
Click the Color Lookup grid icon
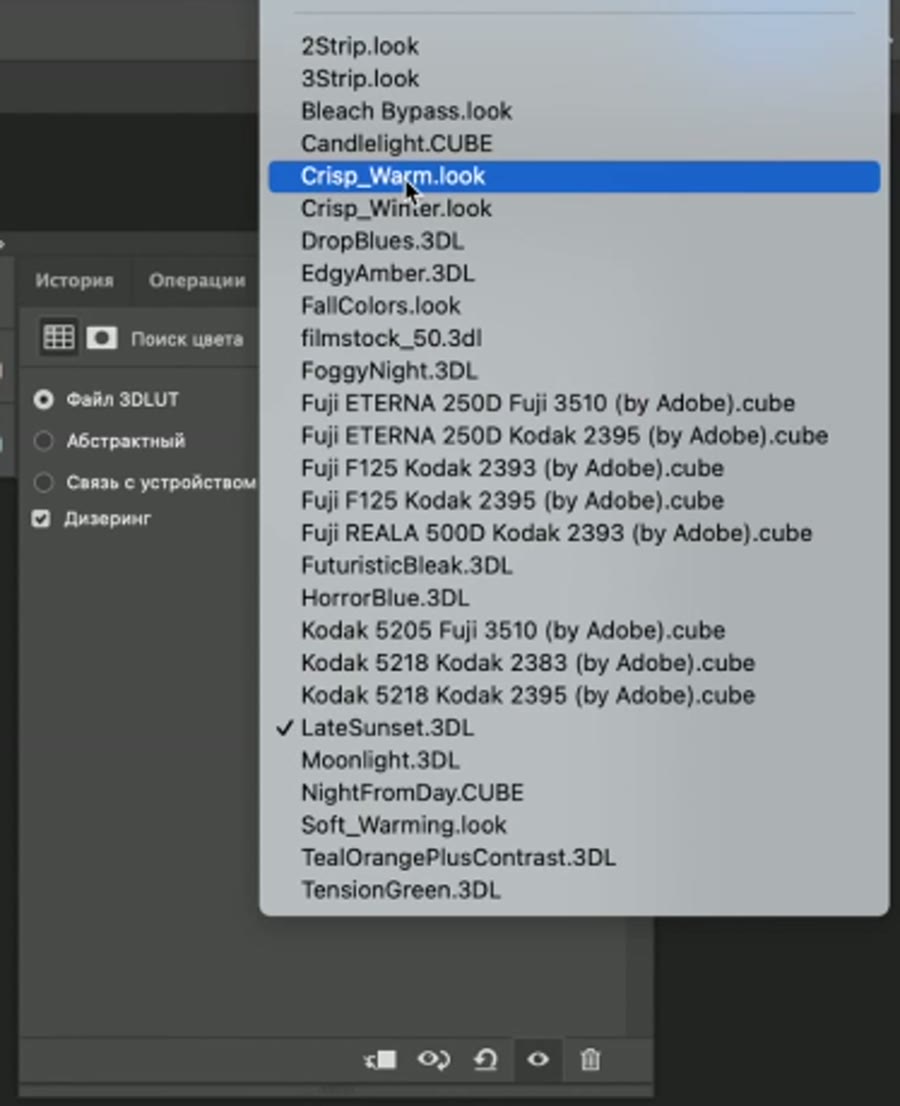click(x=59, y=338)
